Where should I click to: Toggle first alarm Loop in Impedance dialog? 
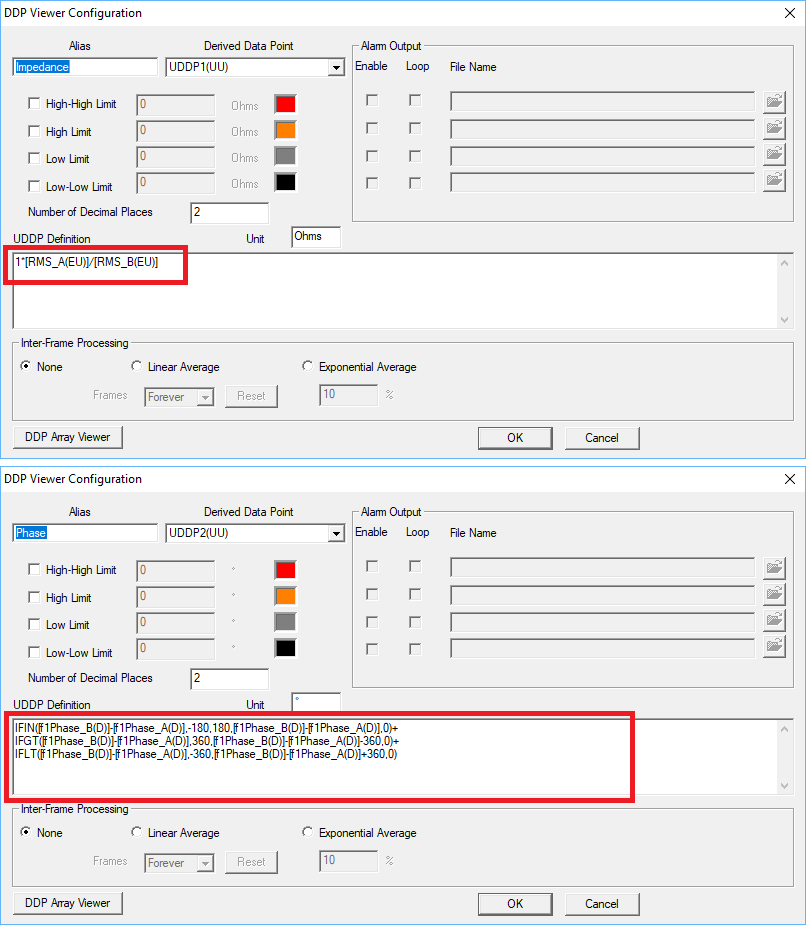click(415, 100)
